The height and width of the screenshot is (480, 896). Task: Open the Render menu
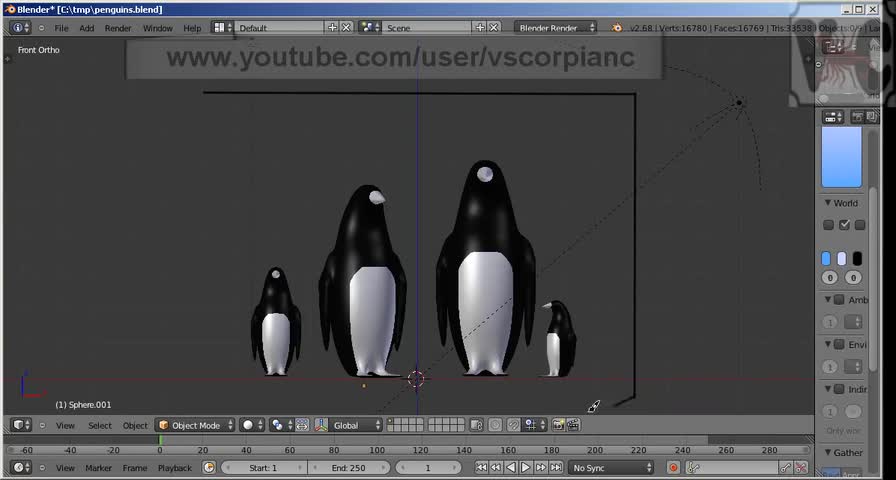click(x=118, y=28)
